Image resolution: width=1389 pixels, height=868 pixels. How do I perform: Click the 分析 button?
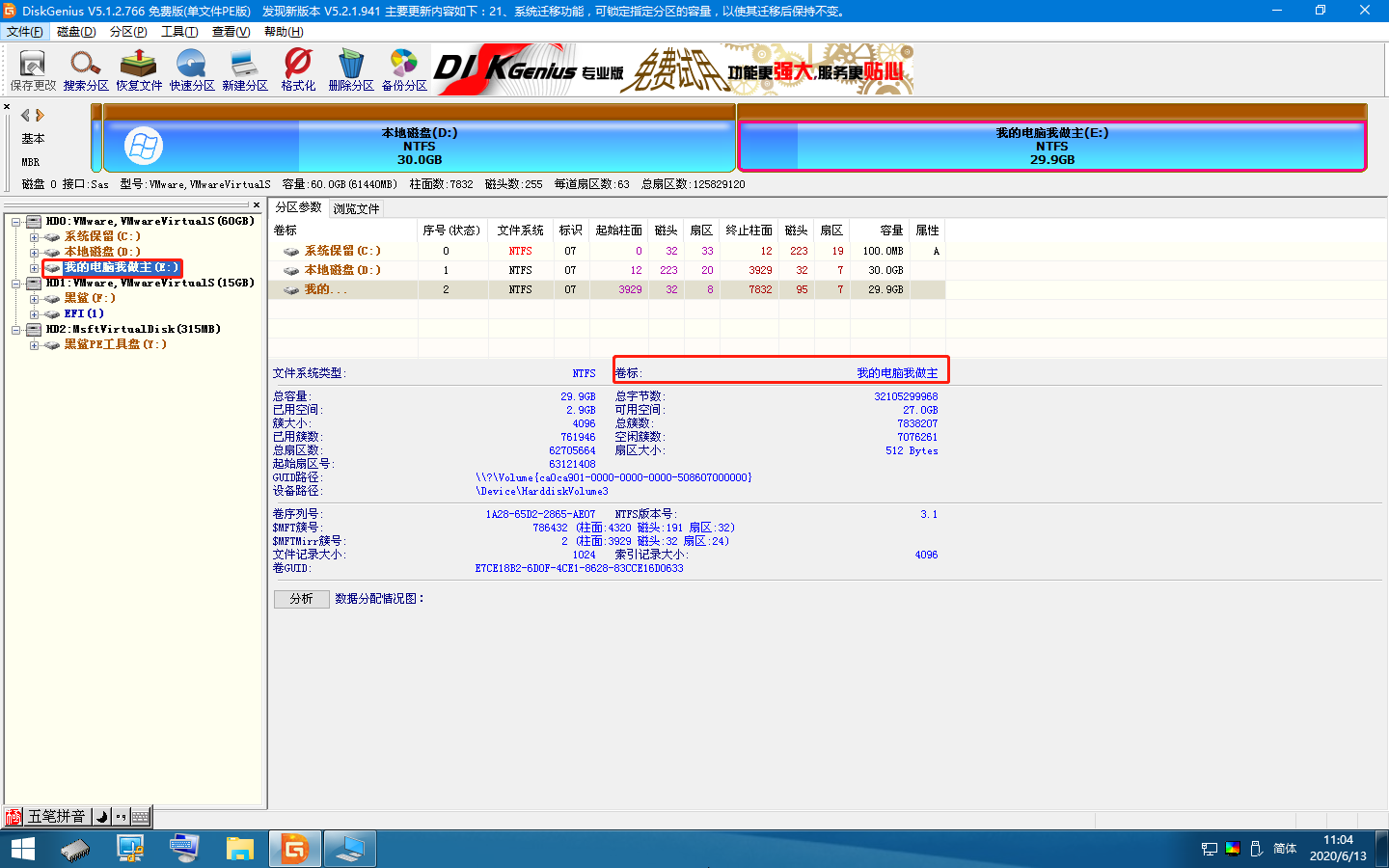tap(302, 598)
